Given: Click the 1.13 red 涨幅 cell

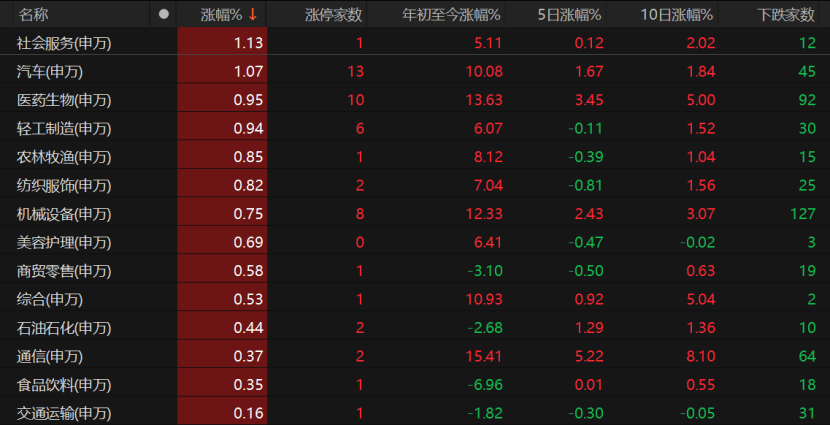Looking at the screenshot, I should point(248,43).
